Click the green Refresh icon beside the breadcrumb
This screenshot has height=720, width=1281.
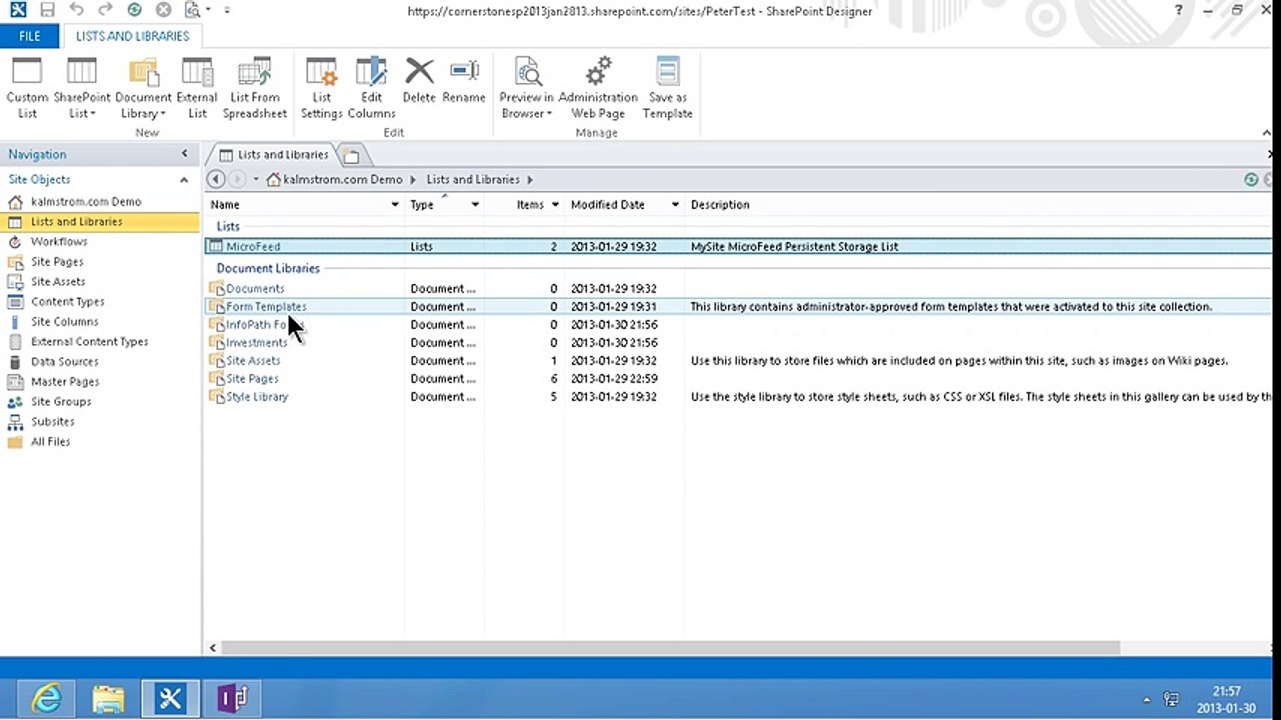[x=1251, y=180]
